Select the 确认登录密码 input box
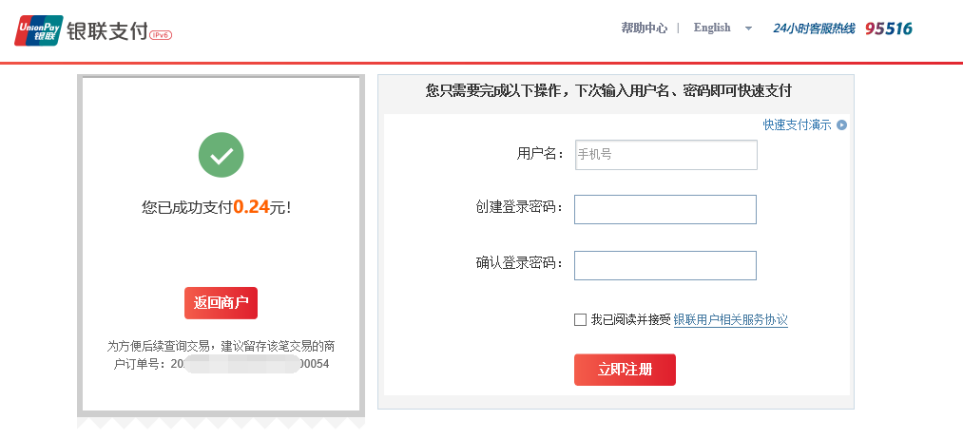The image size is (963, 440). click(665, 265)
